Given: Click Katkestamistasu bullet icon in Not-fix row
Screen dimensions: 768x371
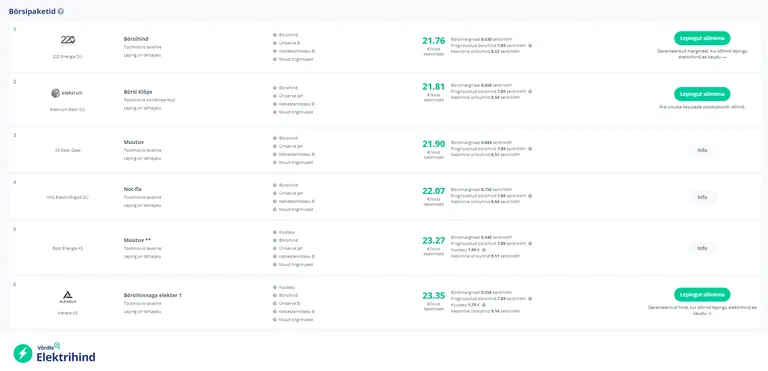Looking at the screenshot, I should click(x=275, y=201).
